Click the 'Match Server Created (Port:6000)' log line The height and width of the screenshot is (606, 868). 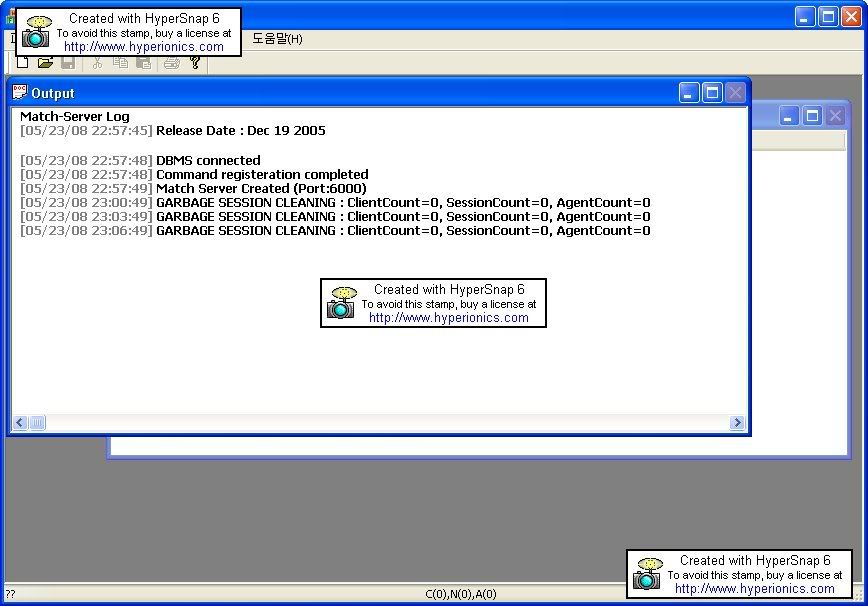click(261, 188)
